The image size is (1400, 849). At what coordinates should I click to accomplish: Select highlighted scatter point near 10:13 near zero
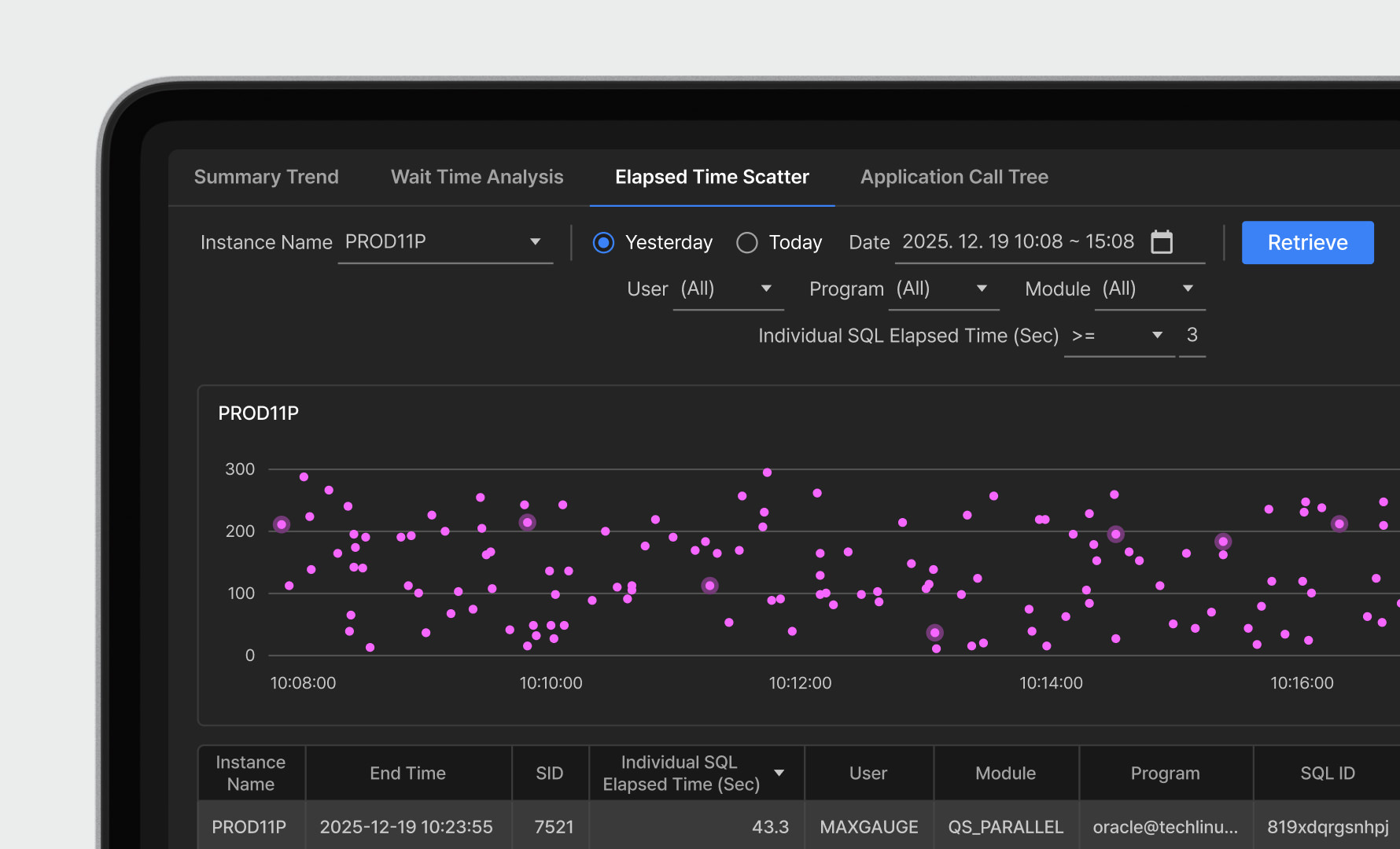(934, 633)
